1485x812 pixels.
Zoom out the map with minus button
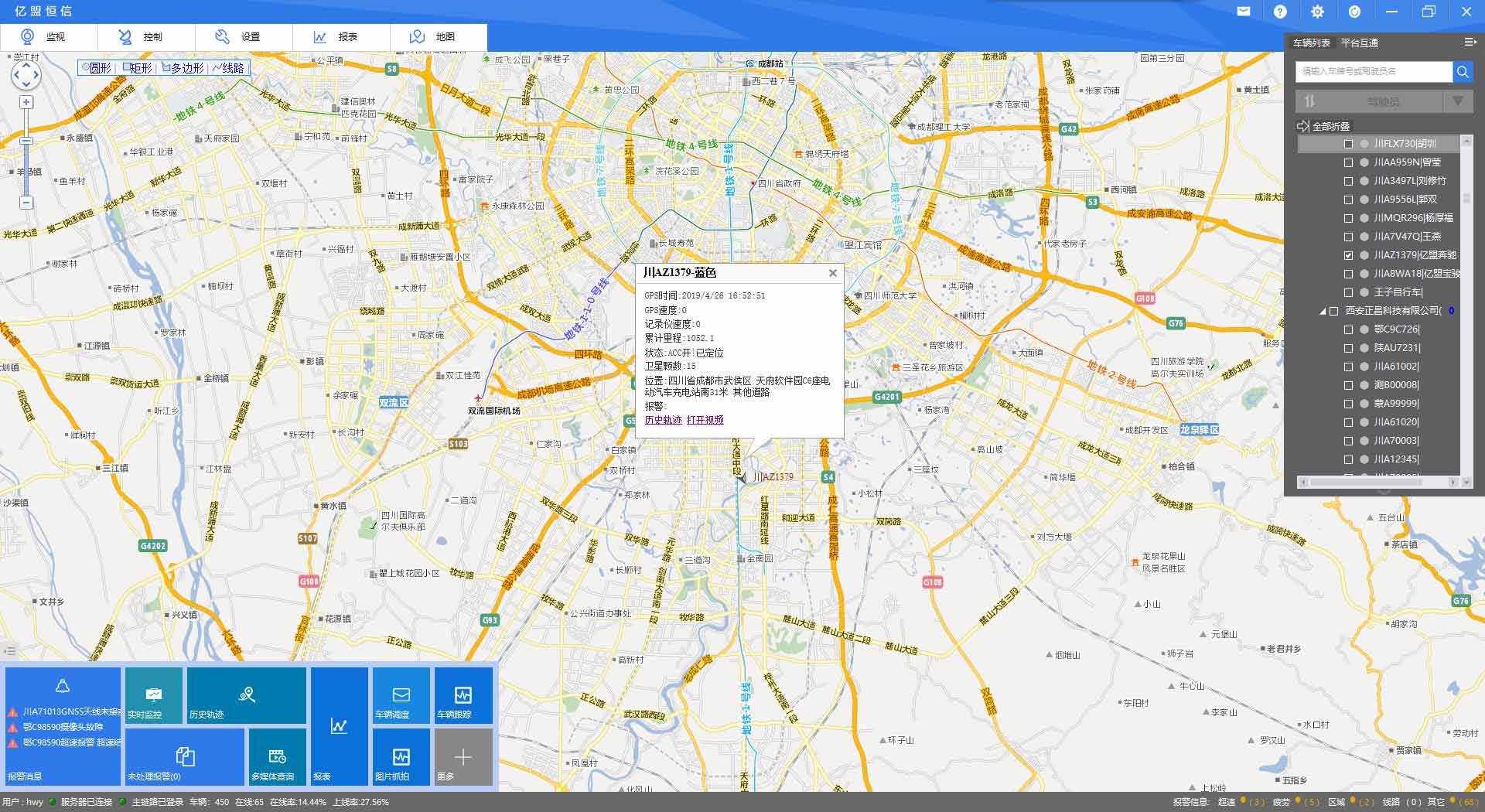click(26, 203)
